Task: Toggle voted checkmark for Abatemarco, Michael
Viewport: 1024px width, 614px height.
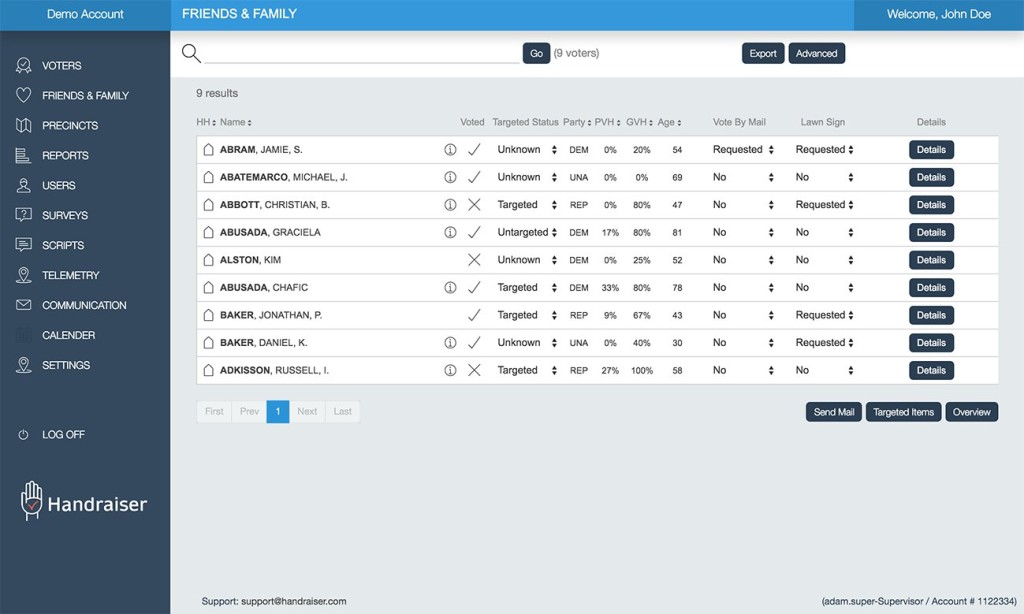Action: 475,178
